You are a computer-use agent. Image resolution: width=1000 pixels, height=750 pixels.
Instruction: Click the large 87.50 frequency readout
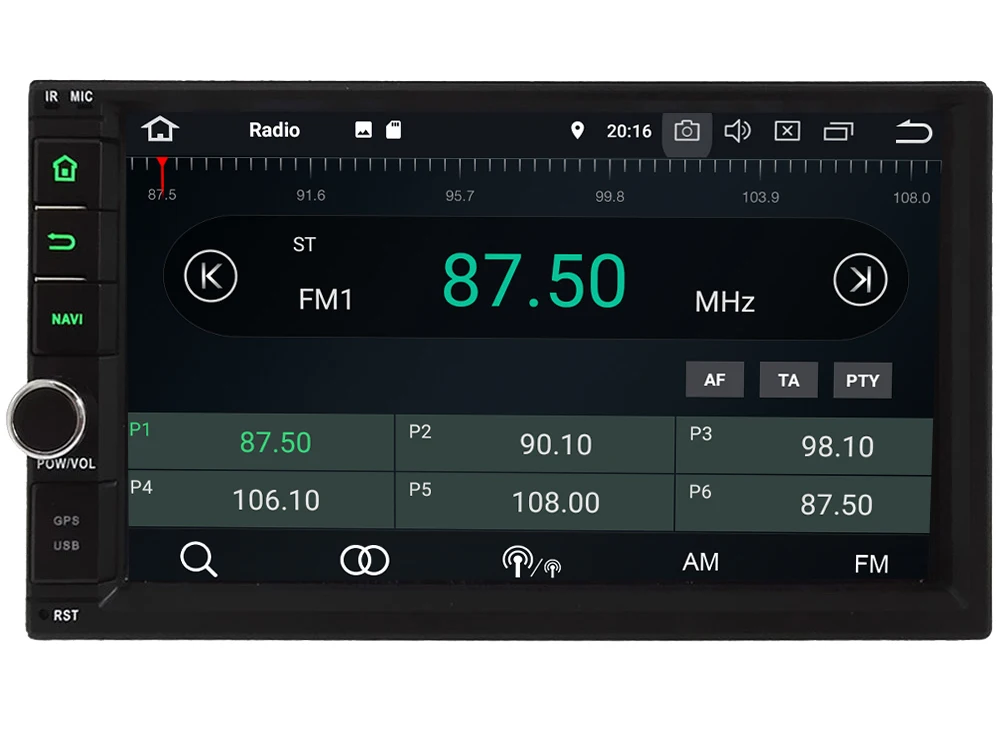[x=534, y=281]
